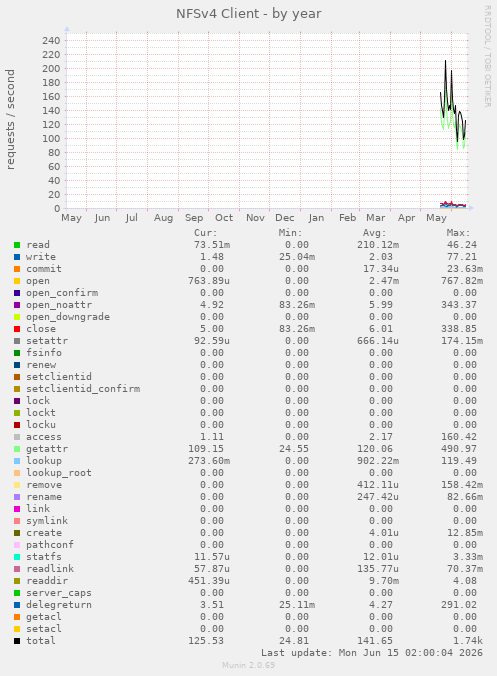The width and height of the screenshot is (497, 676).
Task: Click the fsinfo legend label
Action: [x=44, y=353]
